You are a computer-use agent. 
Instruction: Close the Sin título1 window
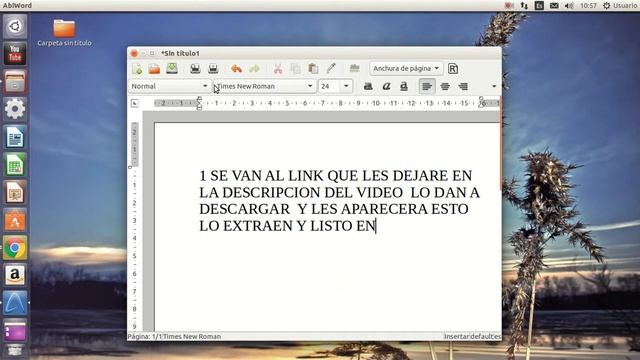(x=134, y=53)
